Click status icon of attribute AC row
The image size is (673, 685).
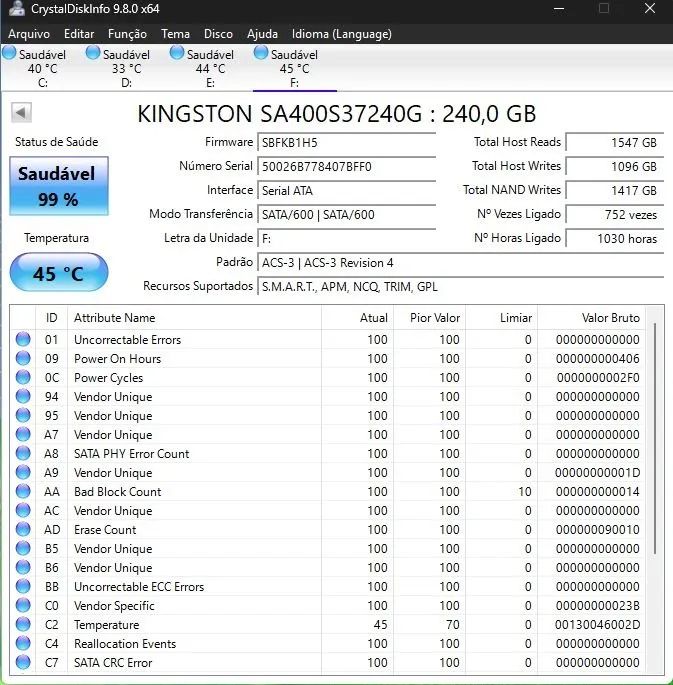(x=23, y=510)
